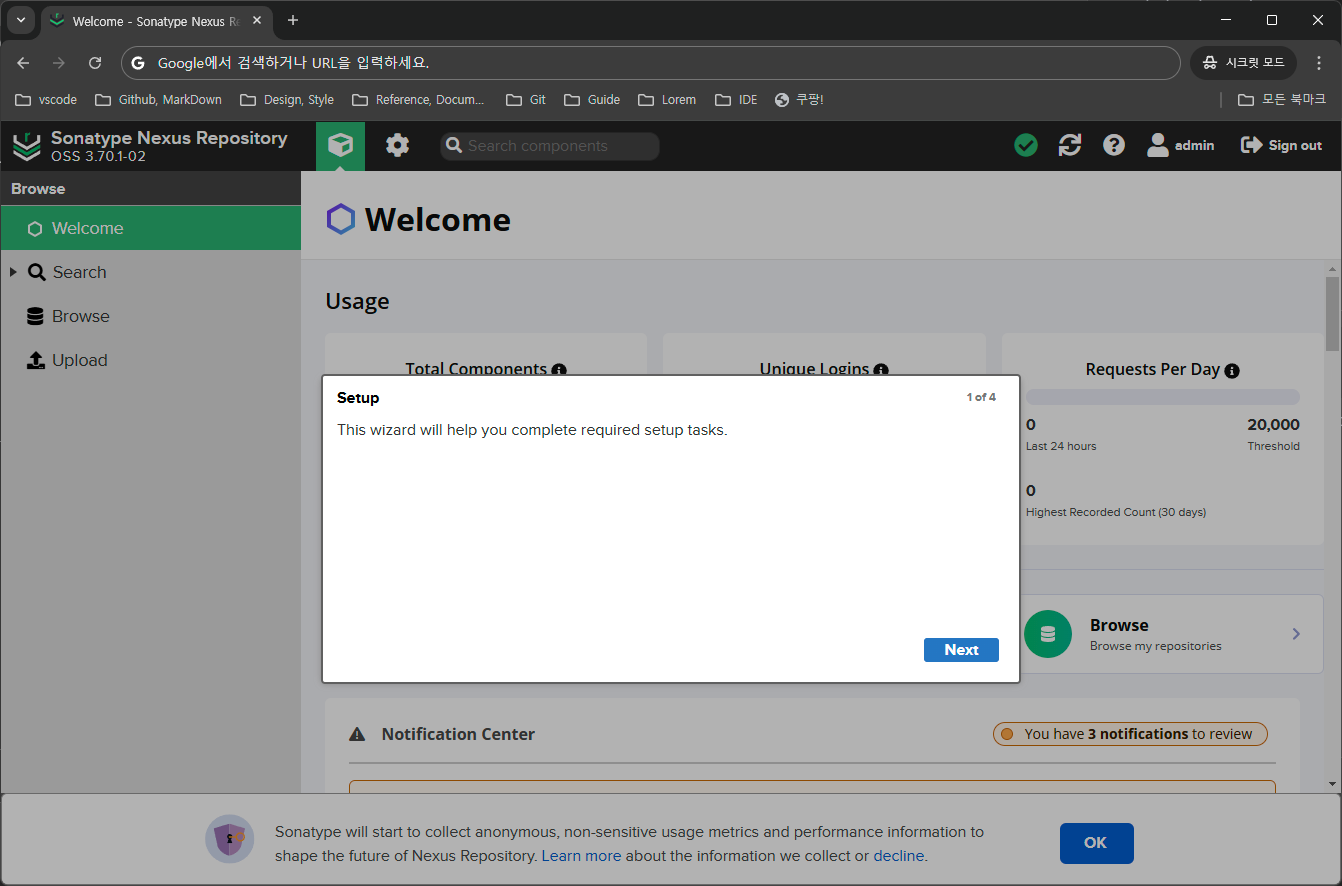Click the Browse cube icon in the header

click(x=340, y=146)
